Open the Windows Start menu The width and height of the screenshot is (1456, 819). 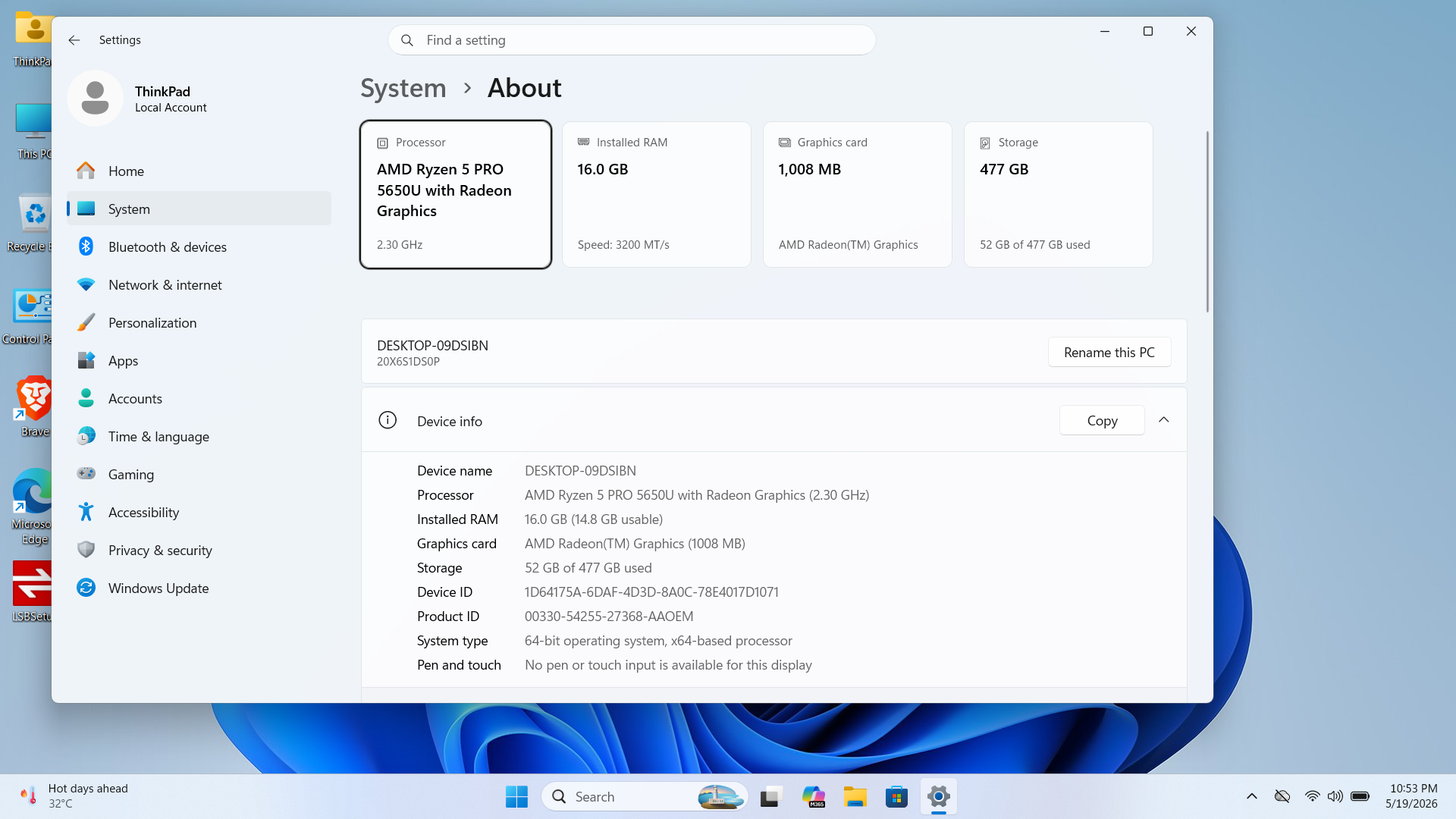click(x=516, y=796)
